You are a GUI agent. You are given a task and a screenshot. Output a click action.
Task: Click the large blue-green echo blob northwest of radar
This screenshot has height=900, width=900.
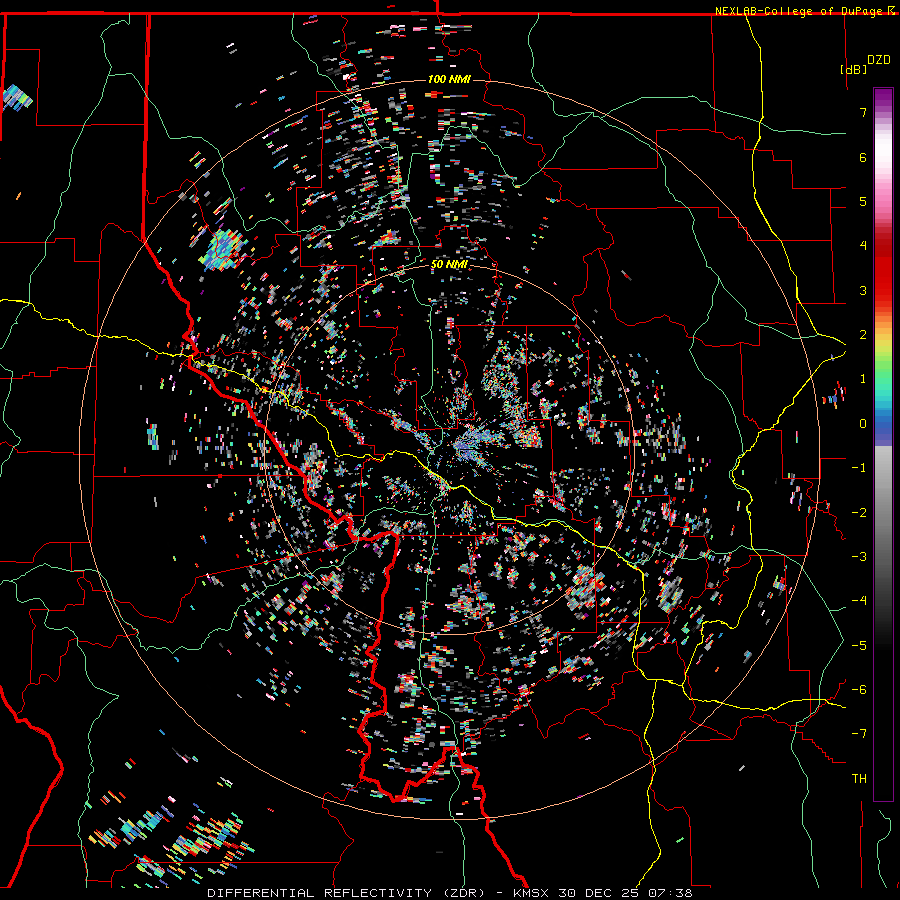point(224,250)
